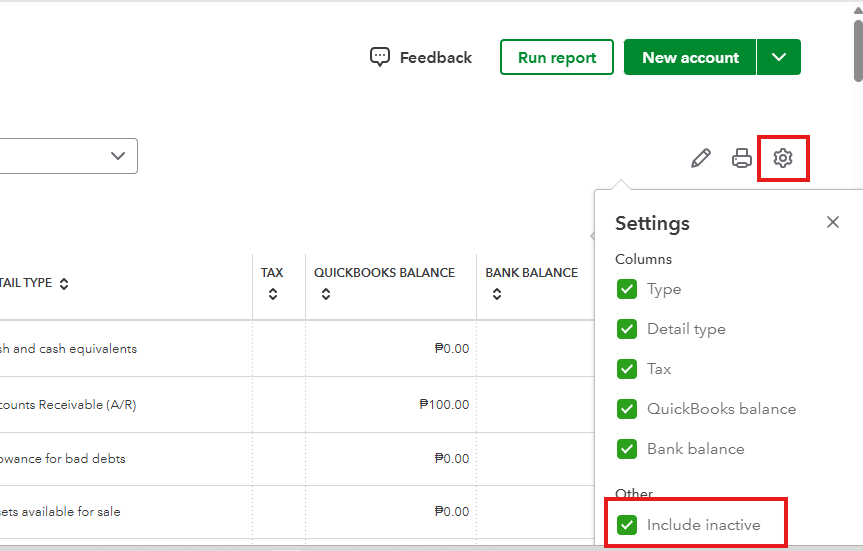
Task: Sort by Bank Balance column arrows
Action: (497, 295)
